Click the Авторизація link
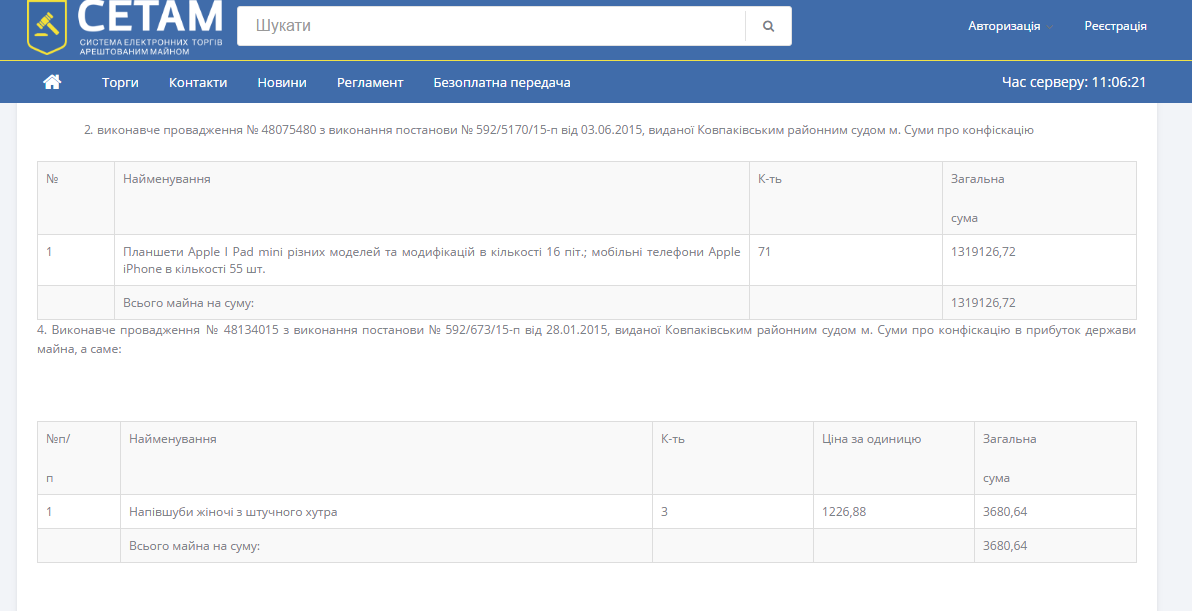 click(x=1004, y=26)
